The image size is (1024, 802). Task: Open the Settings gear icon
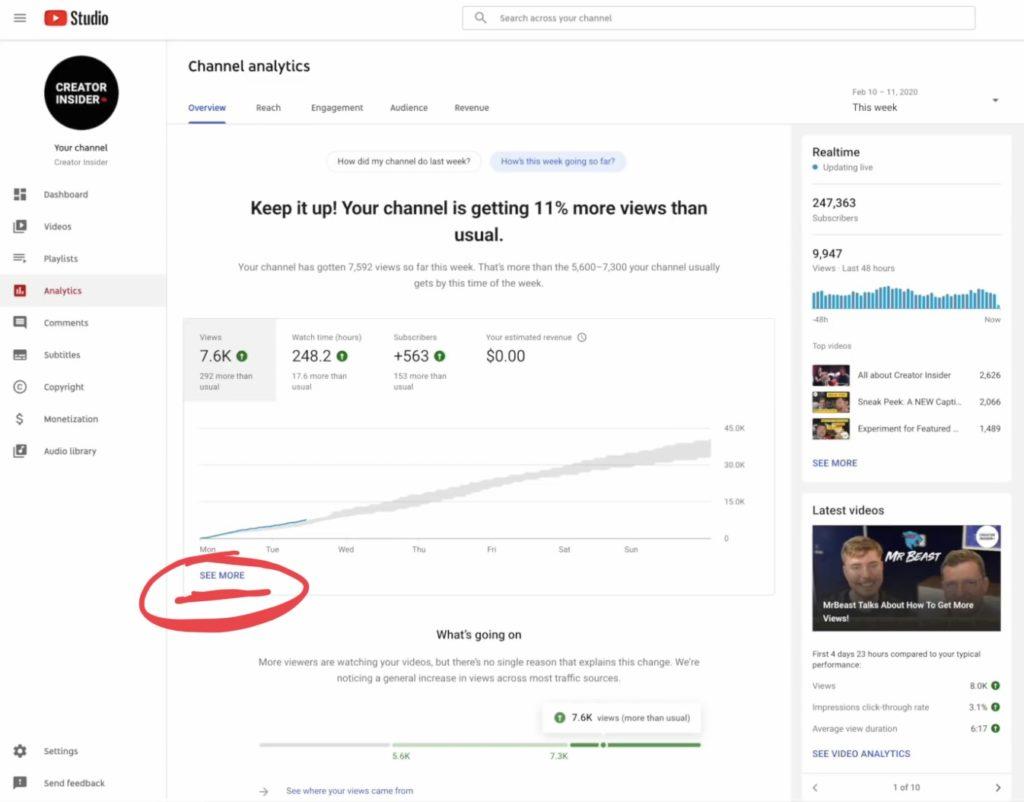pyautogui.click(x=20, y=751)
